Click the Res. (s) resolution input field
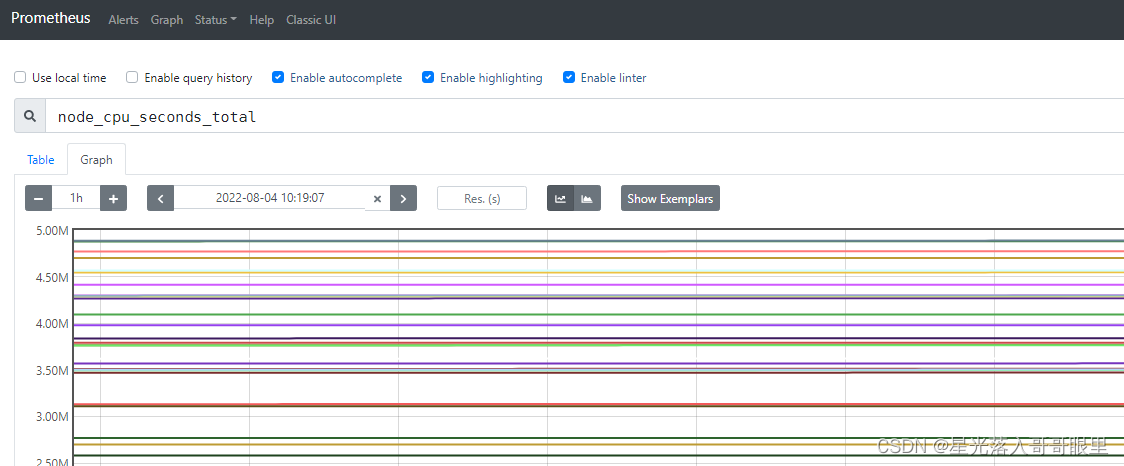The width and height of the screenshot is (1124, 466). [x=482, y=198]
